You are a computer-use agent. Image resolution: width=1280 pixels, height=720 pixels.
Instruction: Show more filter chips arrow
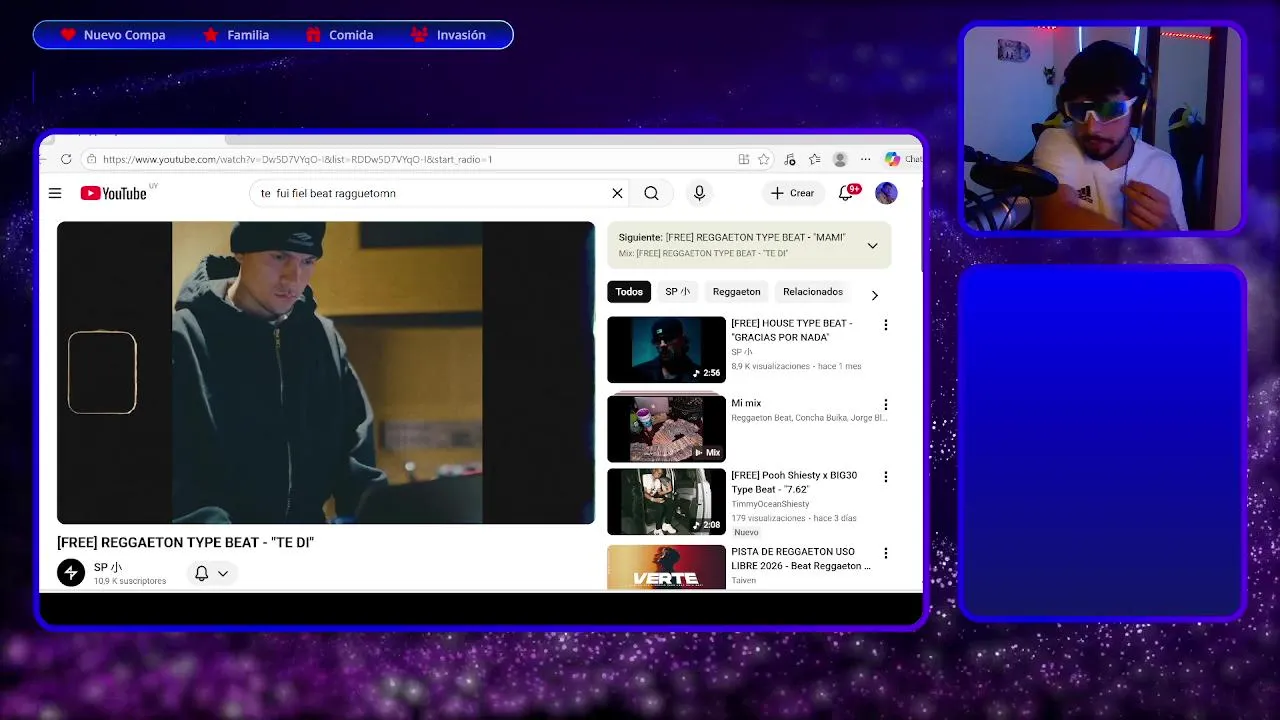(875, 295)
